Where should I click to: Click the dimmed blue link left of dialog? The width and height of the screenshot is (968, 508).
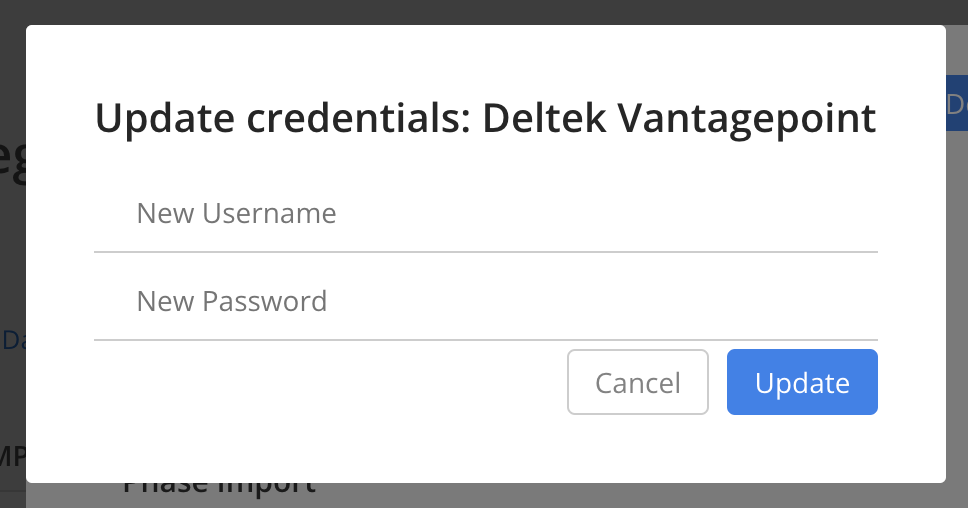(13, 340)
